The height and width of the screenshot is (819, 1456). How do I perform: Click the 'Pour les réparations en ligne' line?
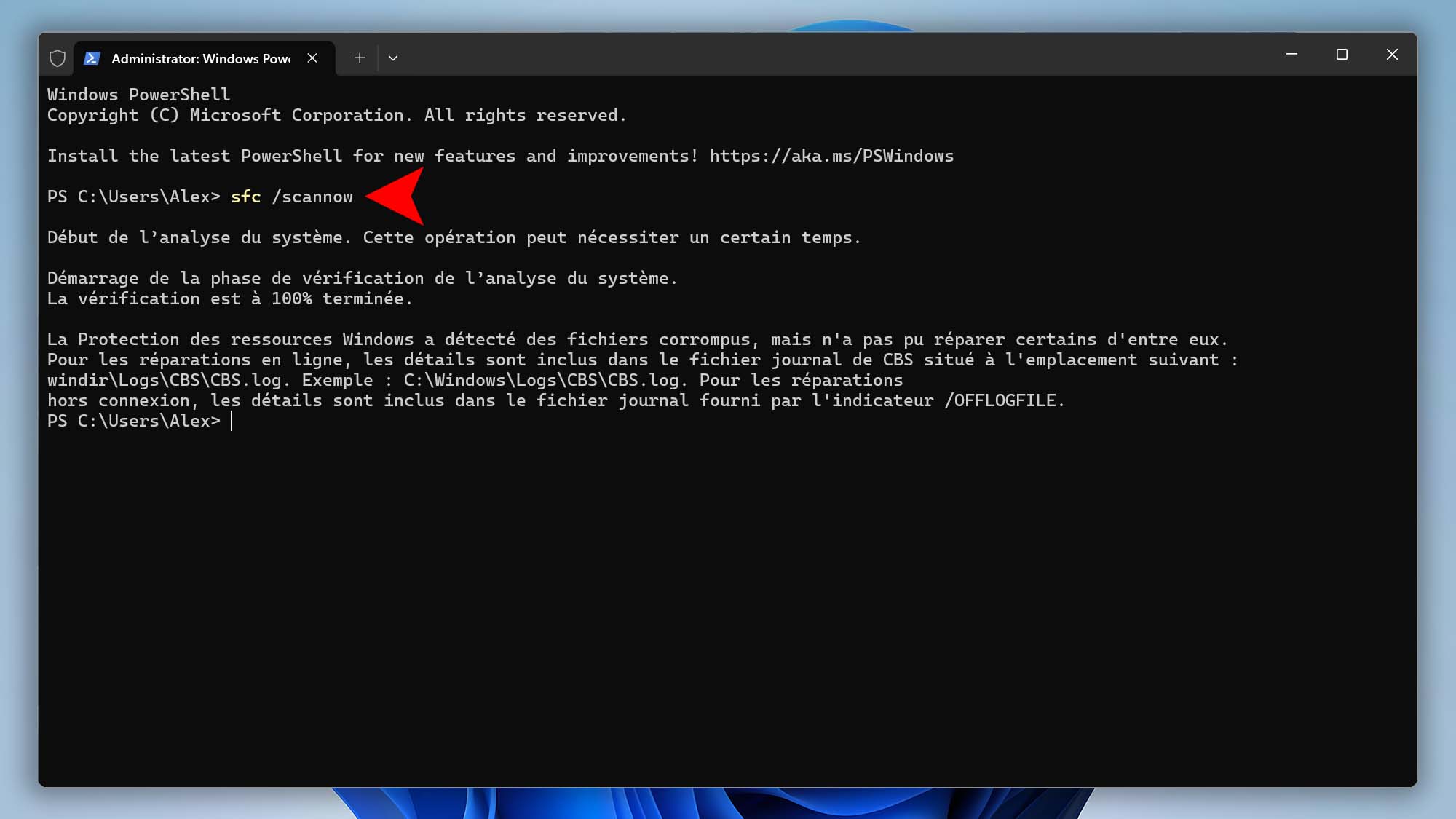click(x=642, y=360)
